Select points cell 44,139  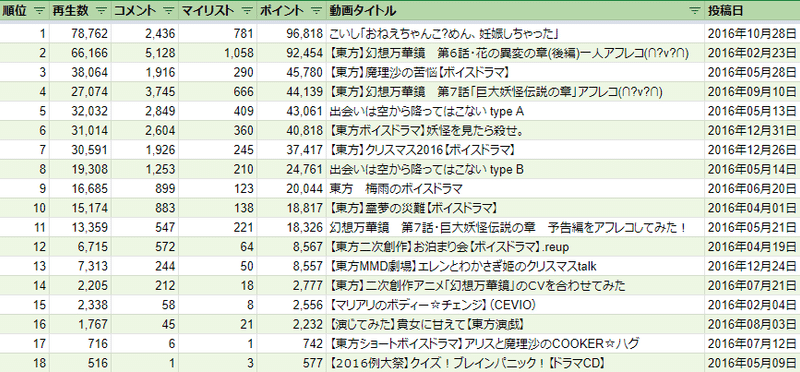(292, 92)
